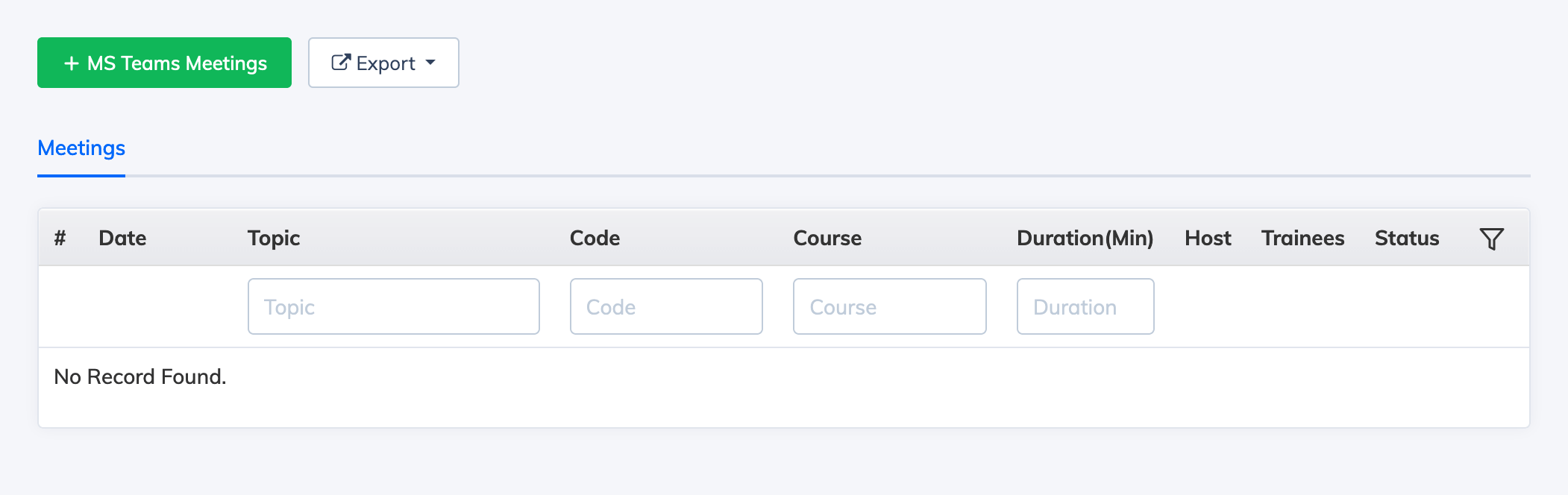Click the funnel filter icon in table header

coord(1491,239)
